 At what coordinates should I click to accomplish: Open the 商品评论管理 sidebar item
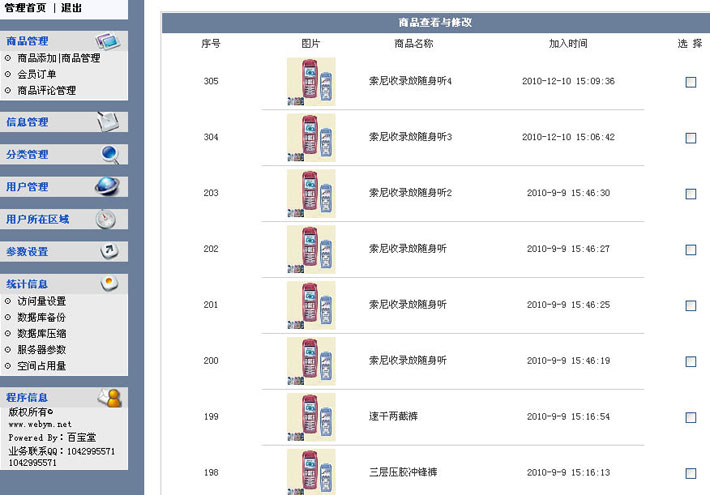tap(47, 91)
